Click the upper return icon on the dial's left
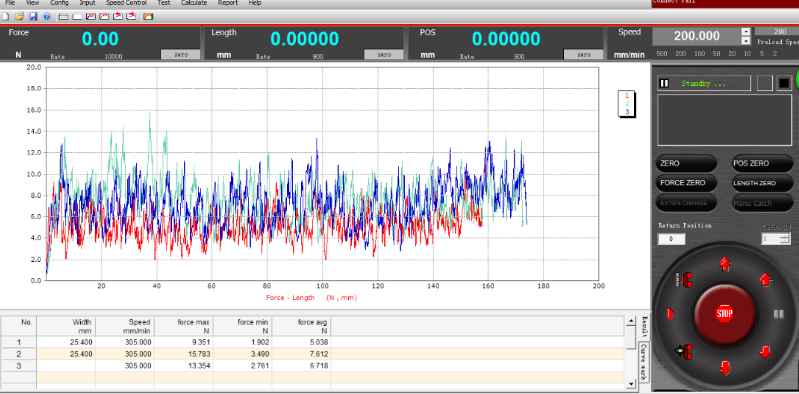Screen dimensions: 799x394 click(x=684, y=280)
